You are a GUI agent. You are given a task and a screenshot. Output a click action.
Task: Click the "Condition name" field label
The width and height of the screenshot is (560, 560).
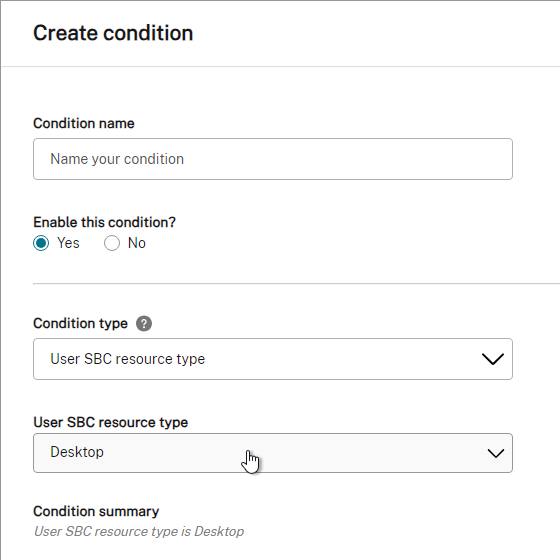pyautogui.click(x=84, y=123)
